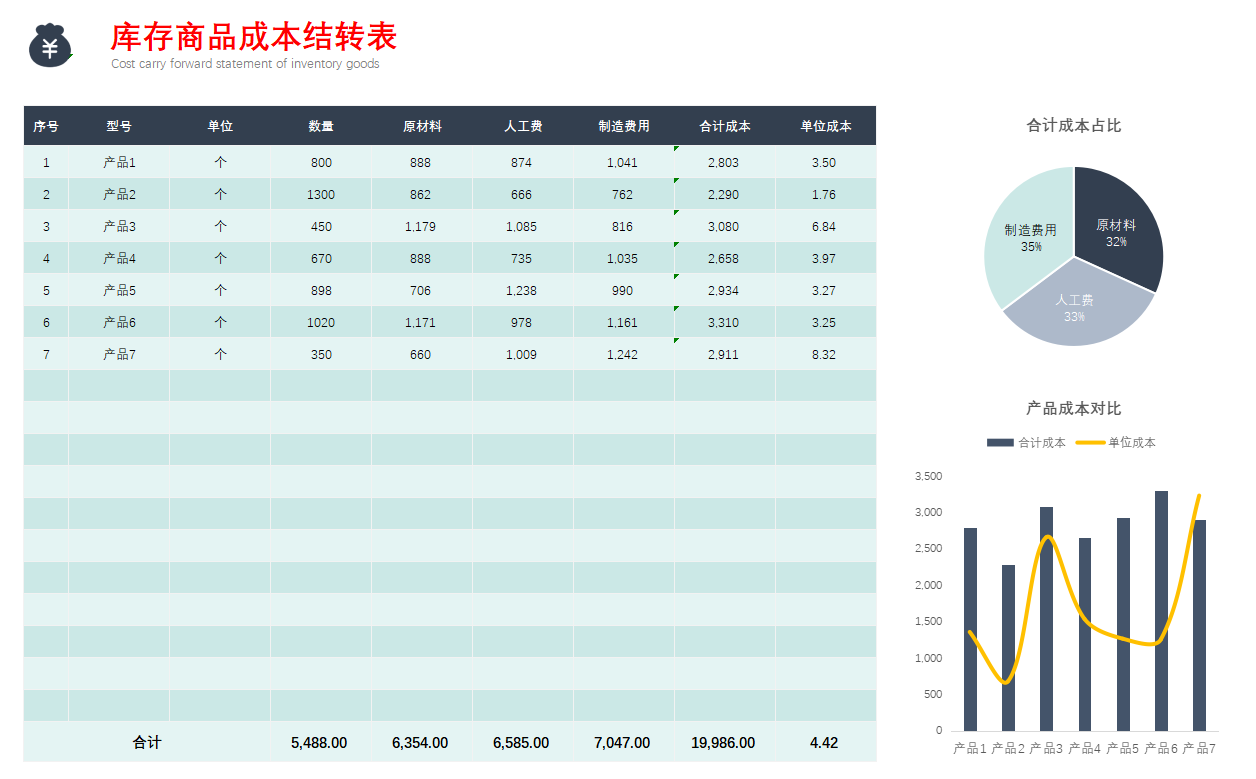Click the 库存商品成本结转表 title
This screenshot has width=1256, height=779.
pos(253,38)
